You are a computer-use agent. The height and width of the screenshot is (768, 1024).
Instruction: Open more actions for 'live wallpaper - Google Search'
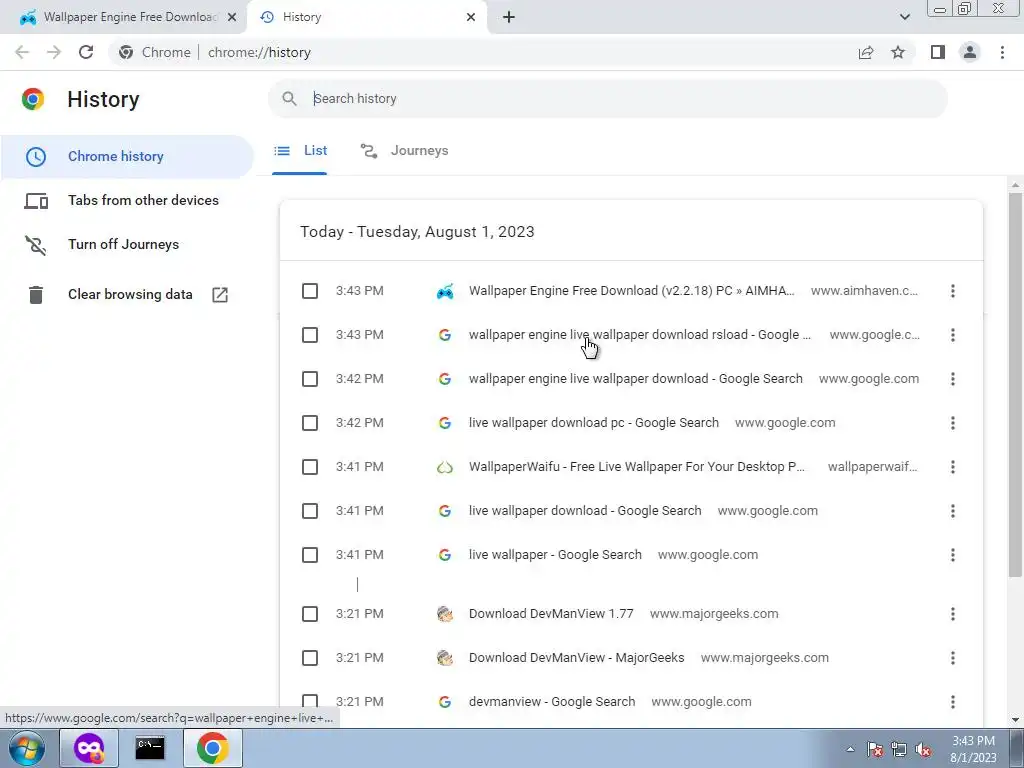(953, 555)
